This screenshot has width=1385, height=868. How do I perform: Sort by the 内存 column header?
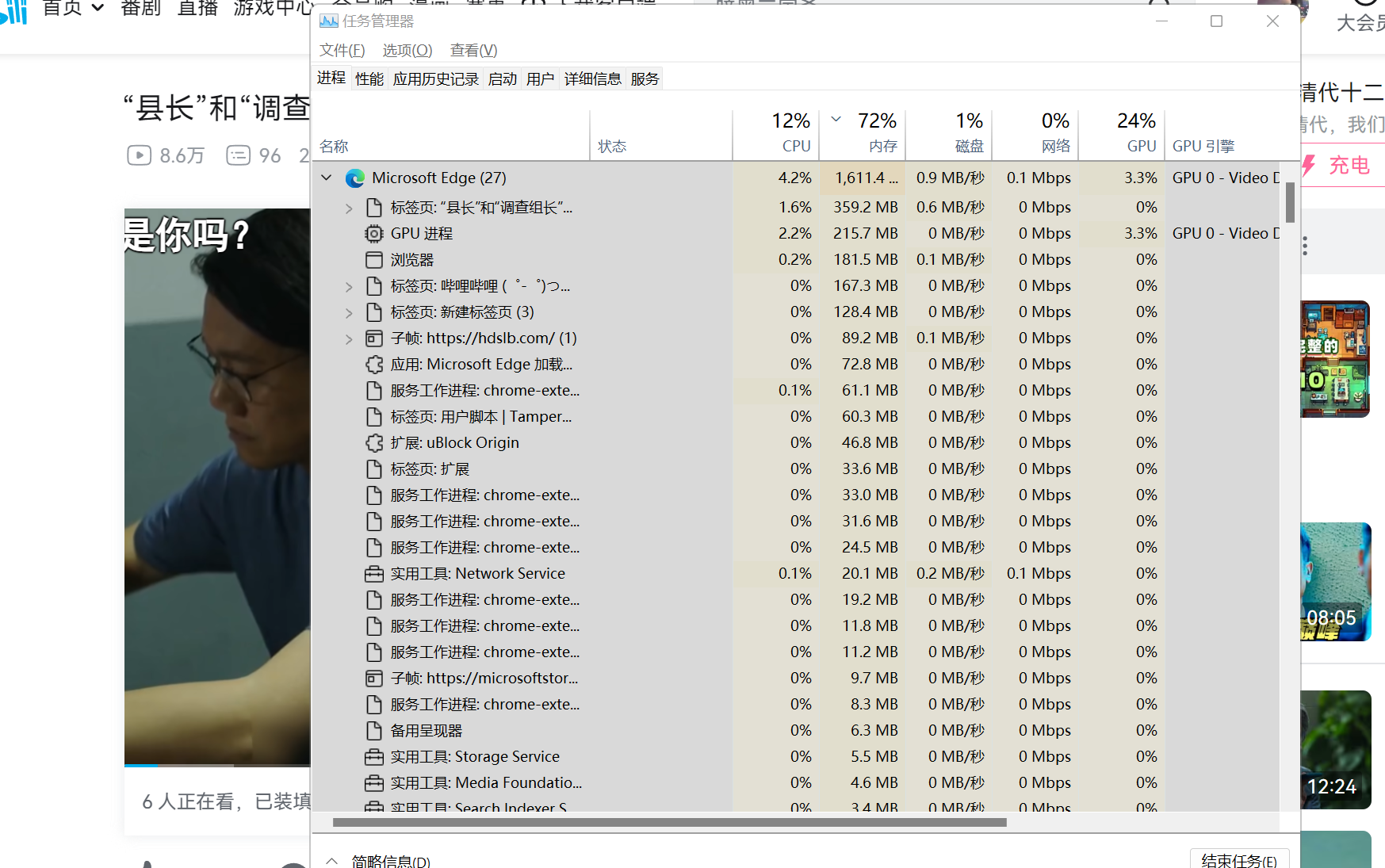coord(863,134)
